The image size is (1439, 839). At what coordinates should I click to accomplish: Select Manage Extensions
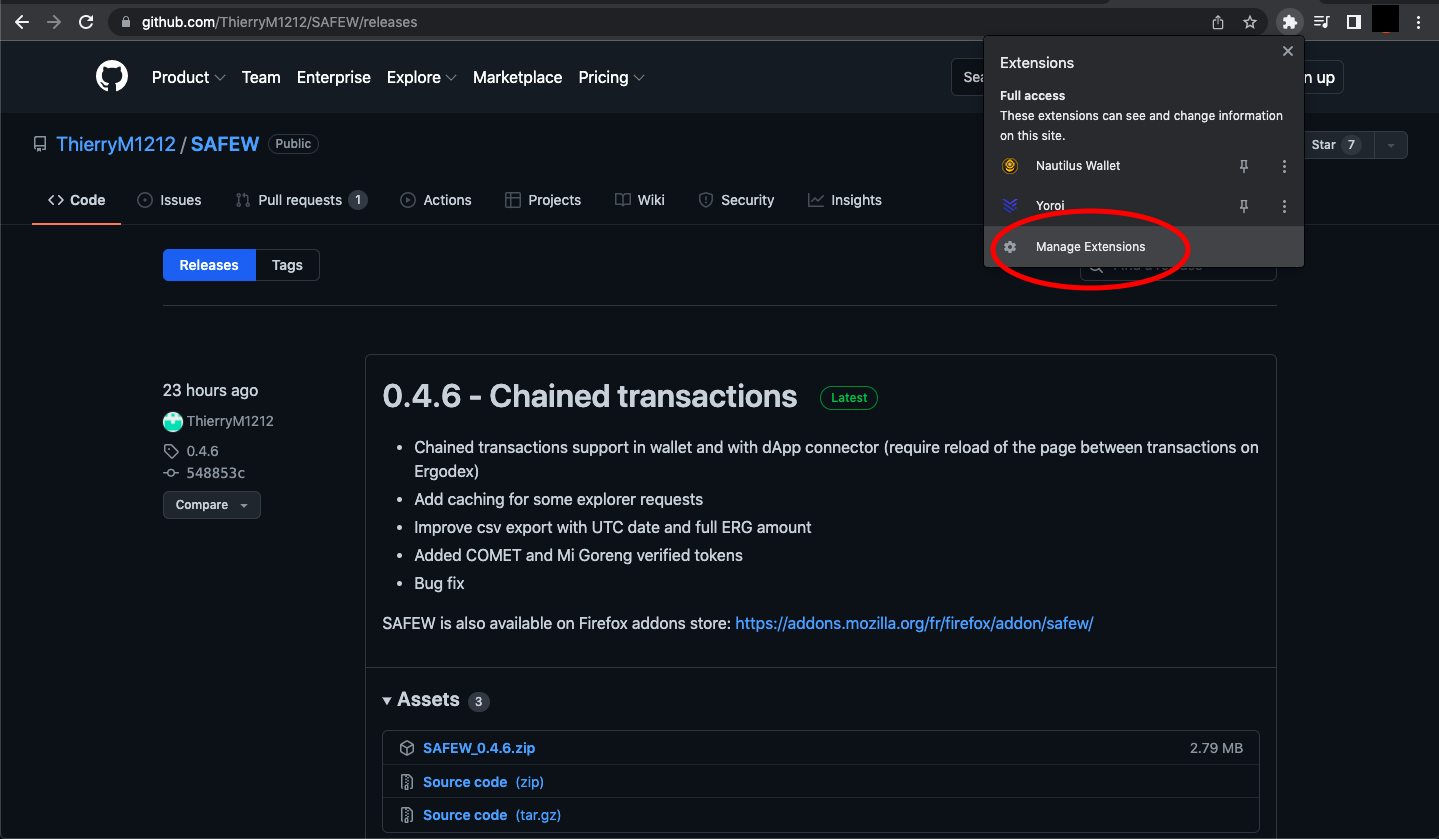coord(1144,247)
